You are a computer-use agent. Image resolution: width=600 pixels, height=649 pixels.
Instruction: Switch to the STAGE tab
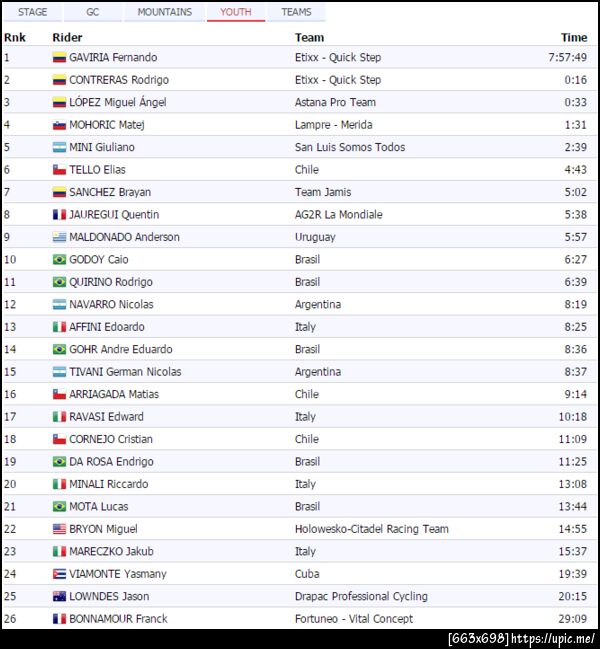pyautogui.click(x=32, y=12)
